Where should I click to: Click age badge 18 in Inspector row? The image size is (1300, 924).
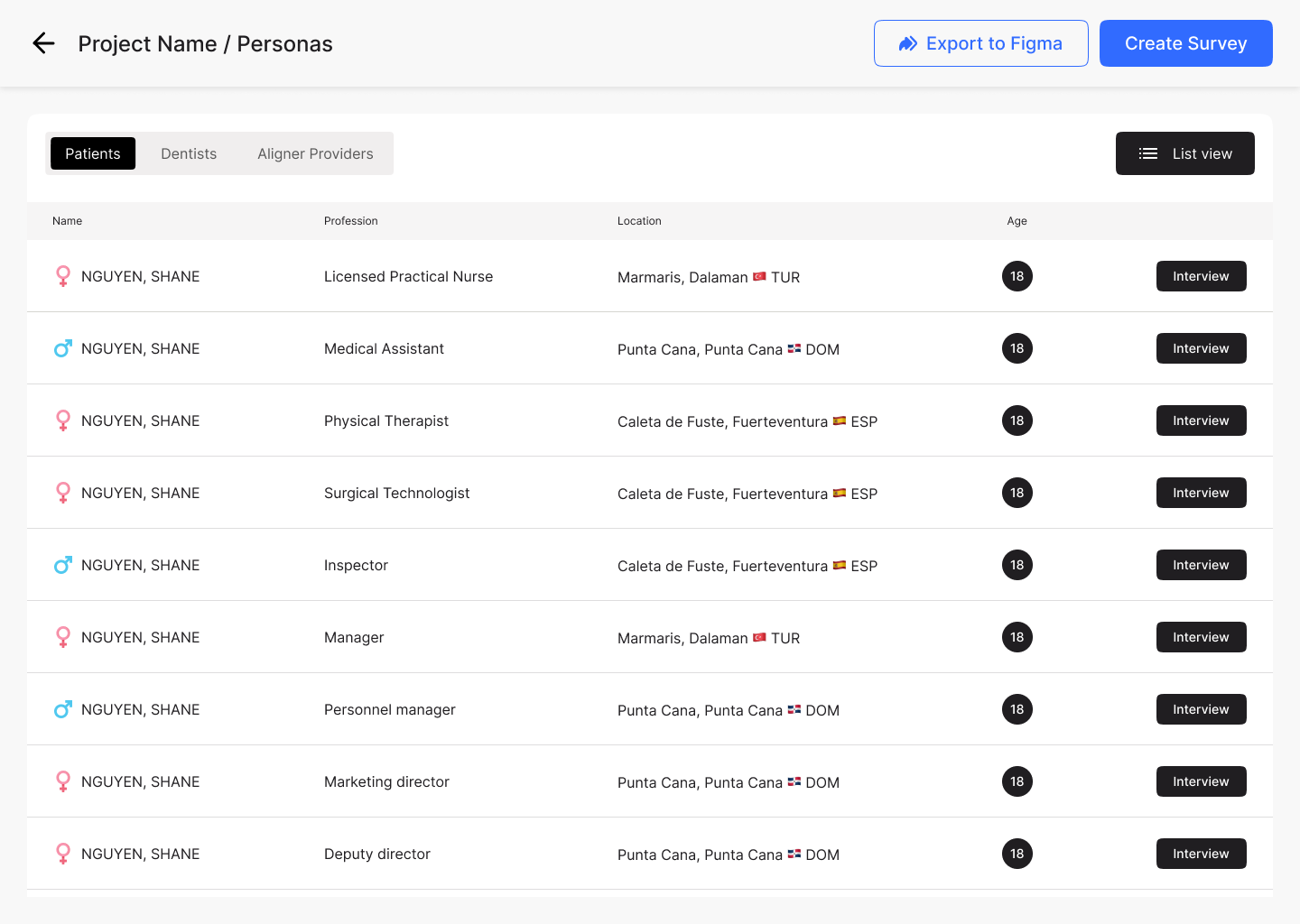(1017, 565)
